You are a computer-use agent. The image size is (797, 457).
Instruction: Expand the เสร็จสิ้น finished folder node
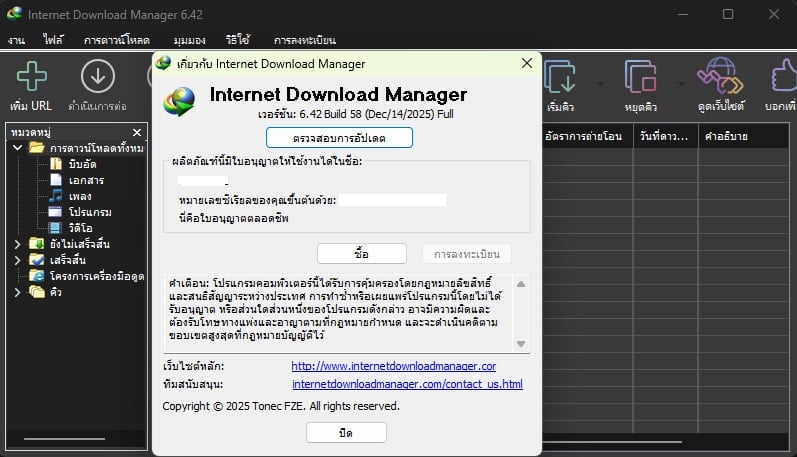tap(17, 260)
